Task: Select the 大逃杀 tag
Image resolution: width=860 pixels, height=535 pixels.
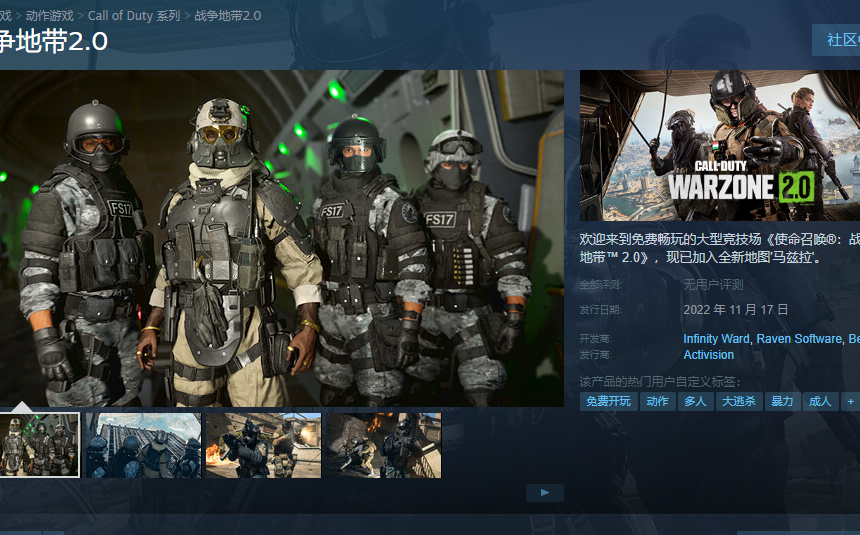Action: click(x=738, y=401)
